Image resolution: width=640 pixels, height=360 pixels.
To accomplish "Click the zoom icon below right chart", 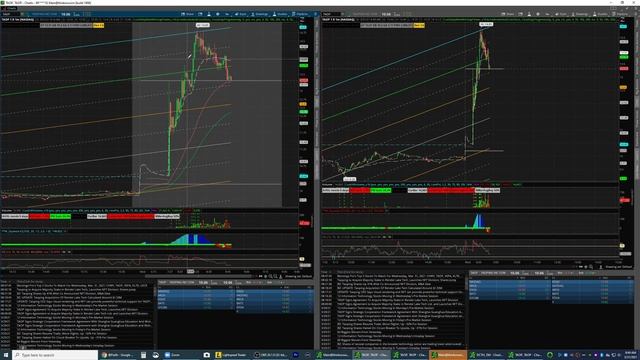I will click(x=591, y=267).
